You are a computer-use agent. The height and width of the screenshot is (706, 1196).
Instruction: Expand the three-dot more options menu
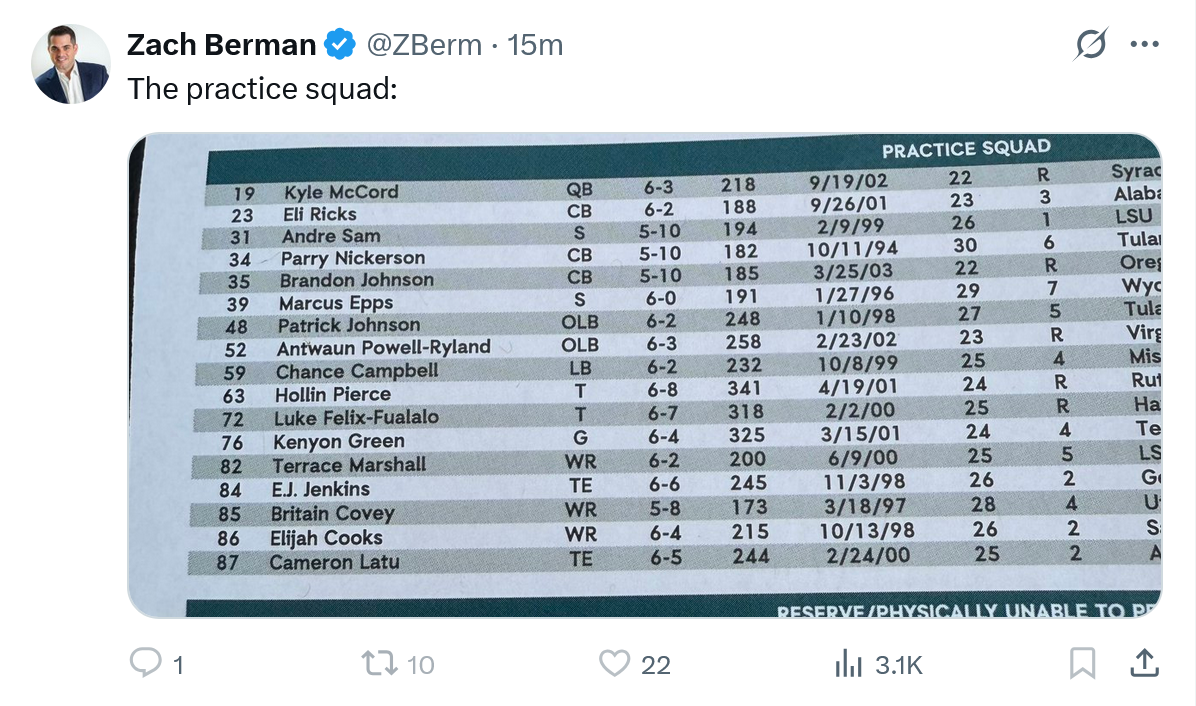(1144, 45)
